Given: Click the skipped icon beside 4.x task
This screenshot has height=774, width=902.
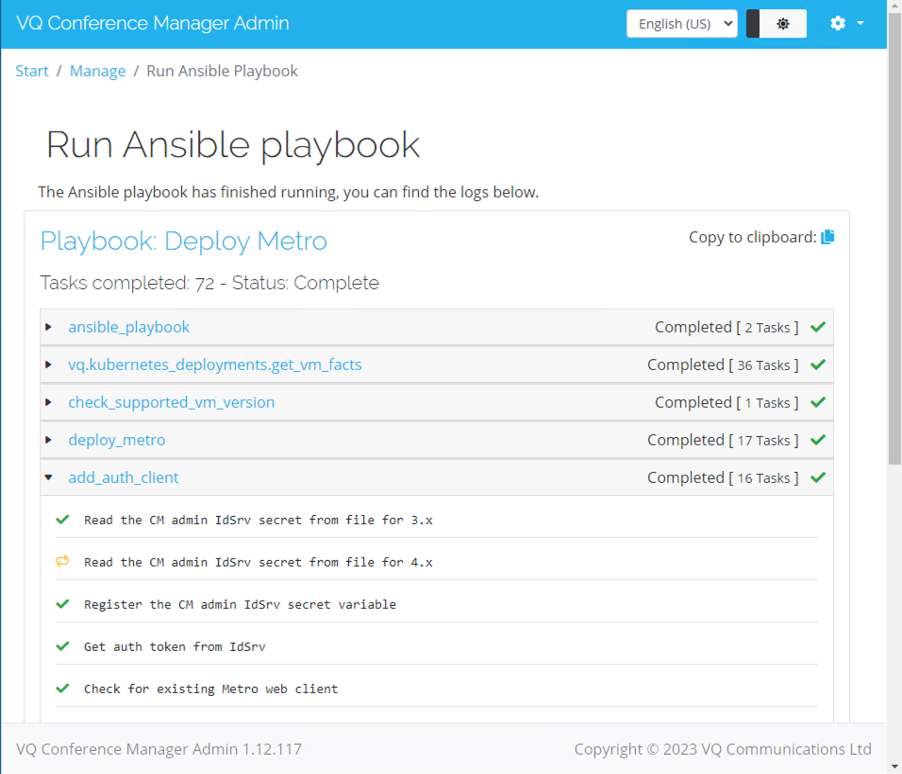Looking at the screenshot, I should 62,561.
